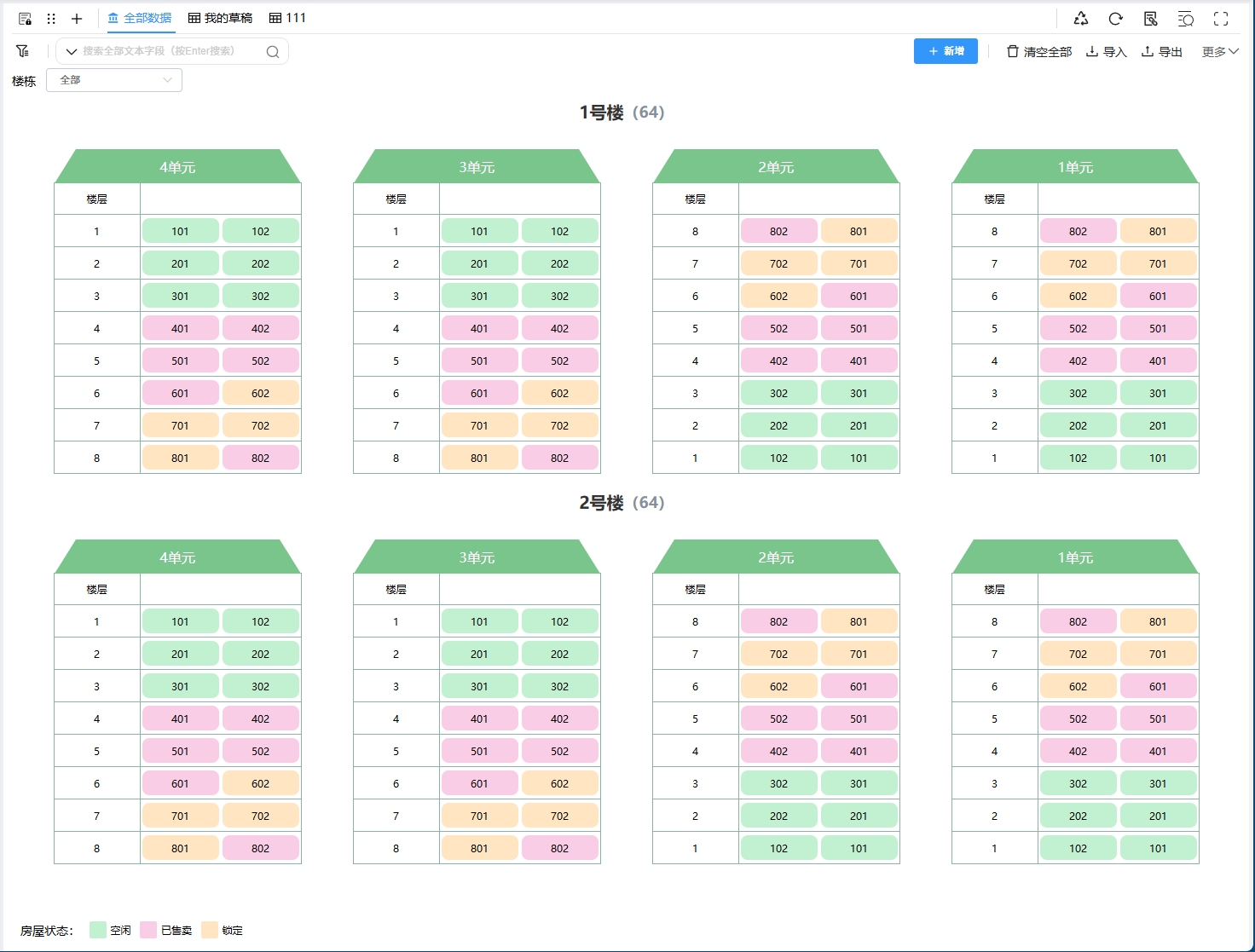Click 清空全部 to clear all

[x=1039, y=51]
